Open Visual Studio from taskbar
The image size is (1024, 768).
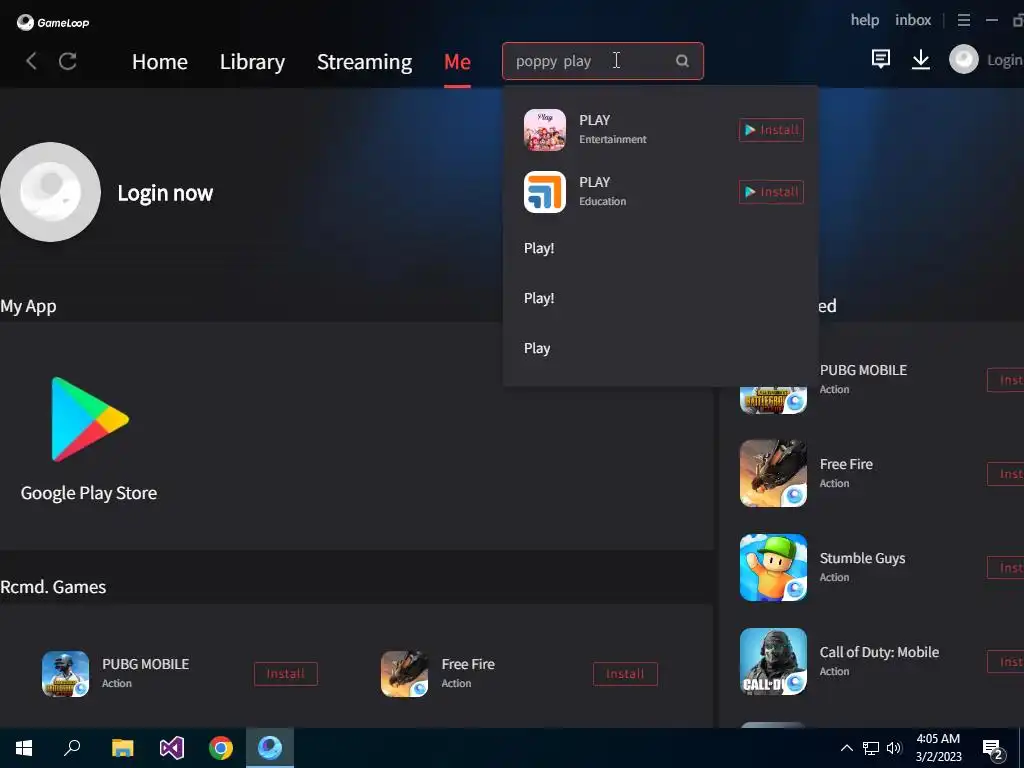(x=172, y=748)
